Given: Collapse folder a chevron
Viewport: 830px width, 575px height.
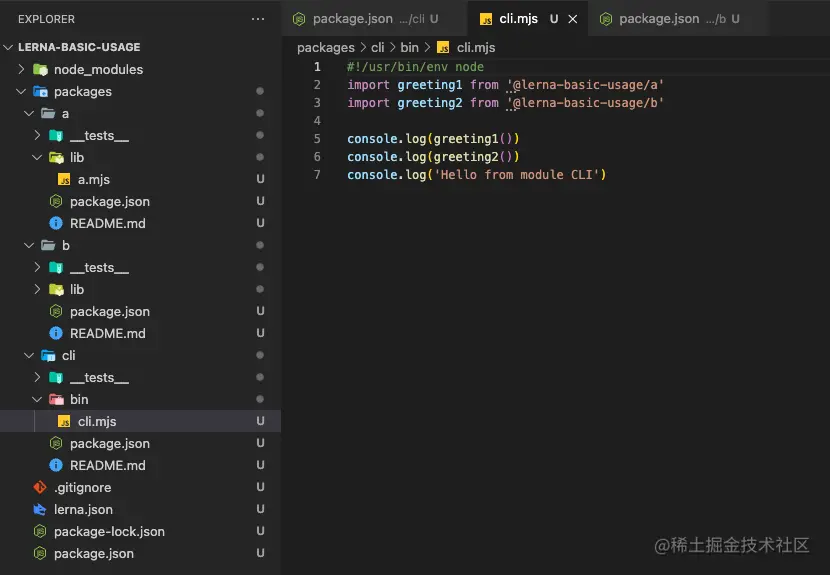Looking at the screenshot, I should tap(29, 113).
